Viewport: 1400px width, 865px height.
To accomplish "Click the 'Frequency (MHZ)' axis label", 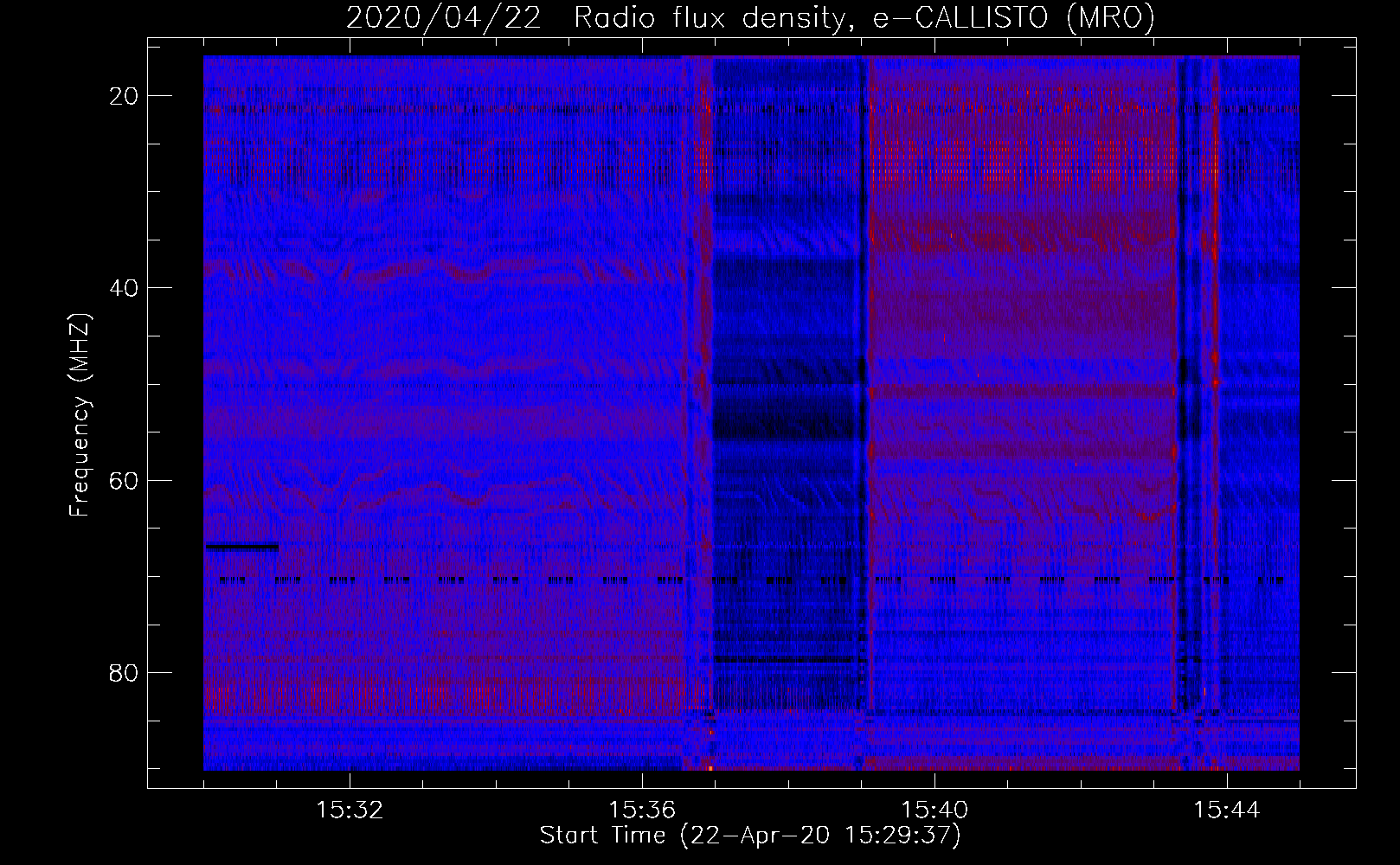I will click(x=80, y=415).
